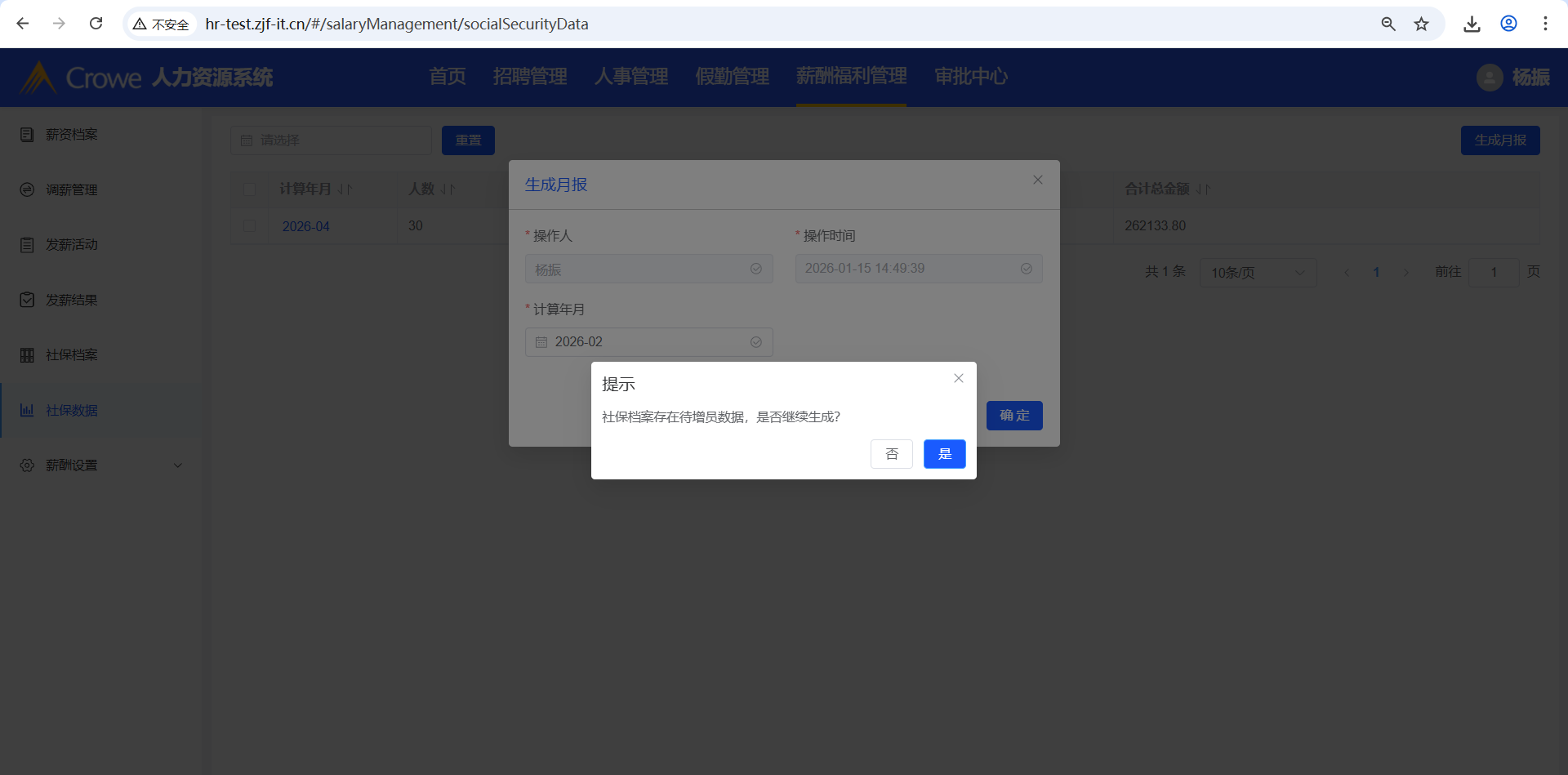Click the 人数 value 30 cell
Image resolution: width=1568 pixels, height=775 pixels.
pos(416,226)
